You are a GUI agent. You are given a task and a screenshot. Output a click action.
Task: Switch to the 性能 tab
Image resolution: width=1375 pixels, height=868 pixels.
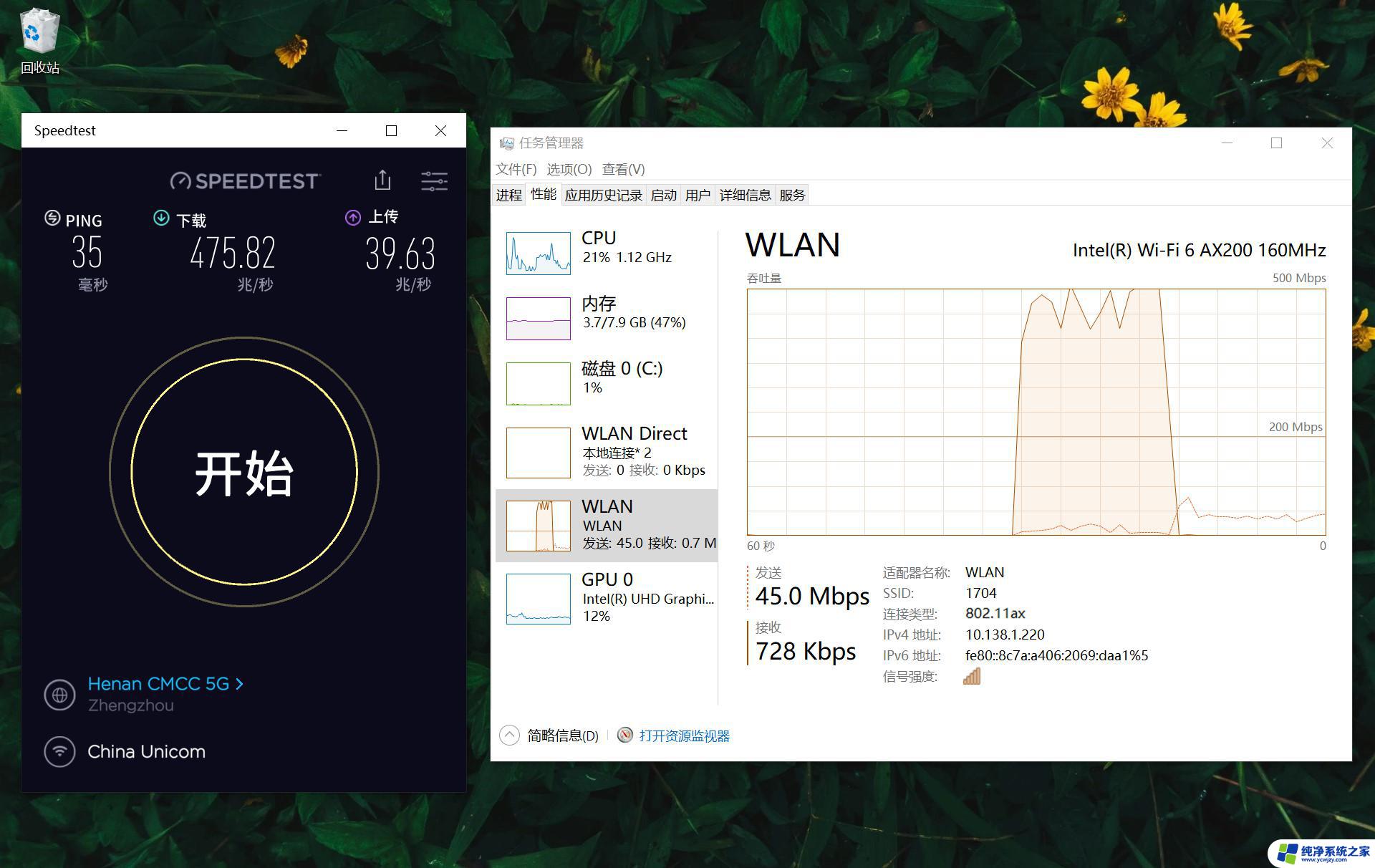click(x=543, y=194)
